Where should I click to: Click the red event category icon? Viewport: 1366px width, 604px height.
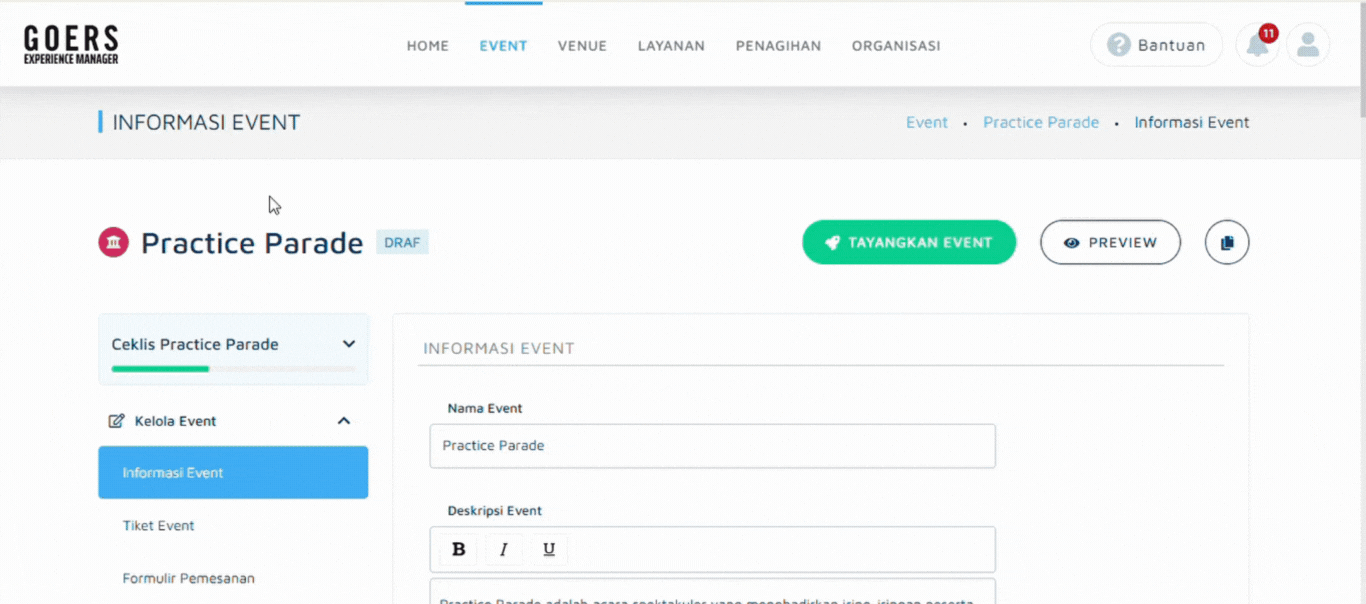point(113,242)
